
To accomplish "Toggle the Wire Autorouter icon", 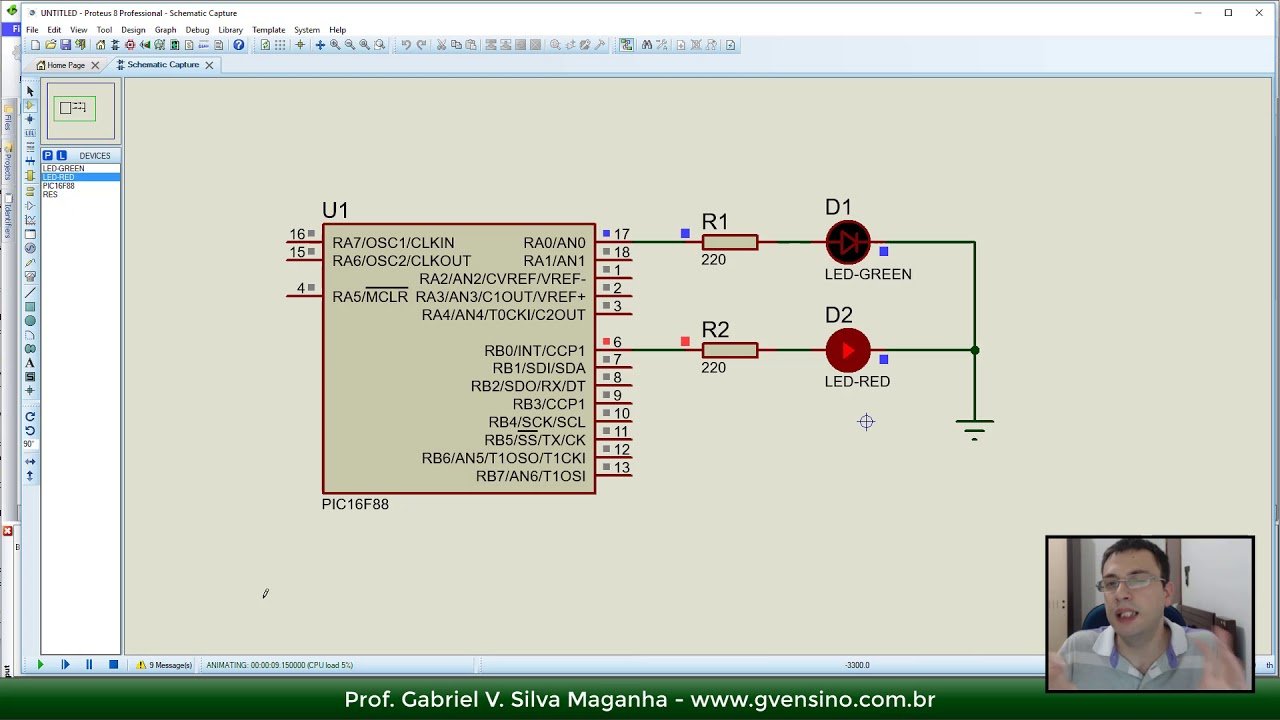I will (626, 45).
